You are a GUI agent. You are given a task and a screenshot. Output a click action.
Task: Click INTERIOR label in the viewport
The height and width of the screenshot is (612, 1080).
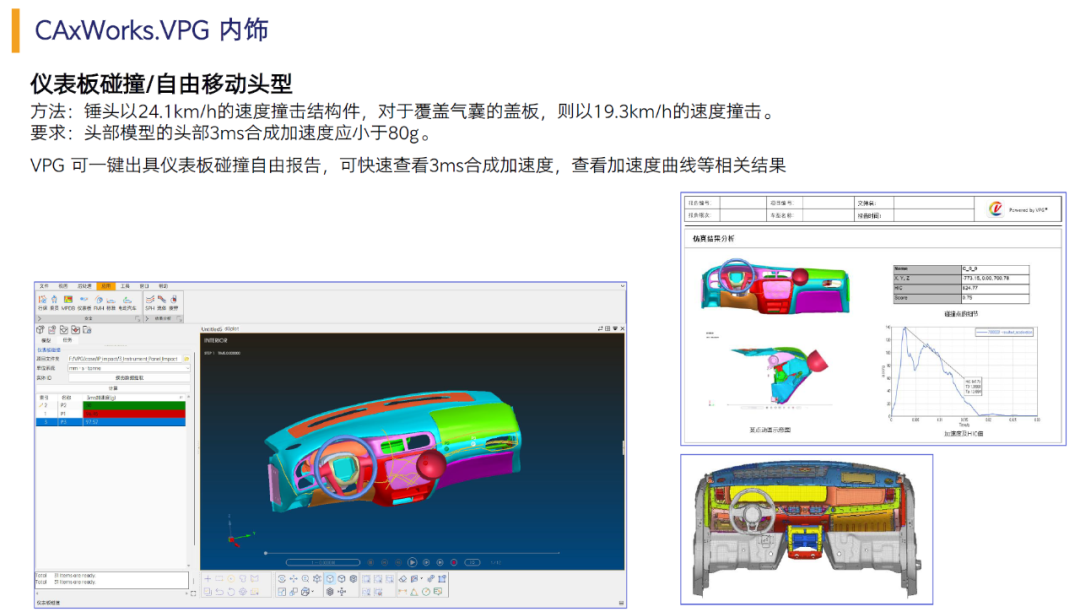tap(215, 340)
